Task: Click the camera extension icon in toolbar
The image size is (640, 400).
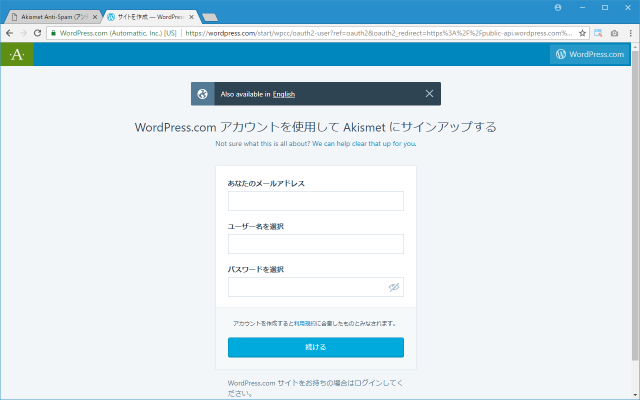Action: [x=615, y=33]
